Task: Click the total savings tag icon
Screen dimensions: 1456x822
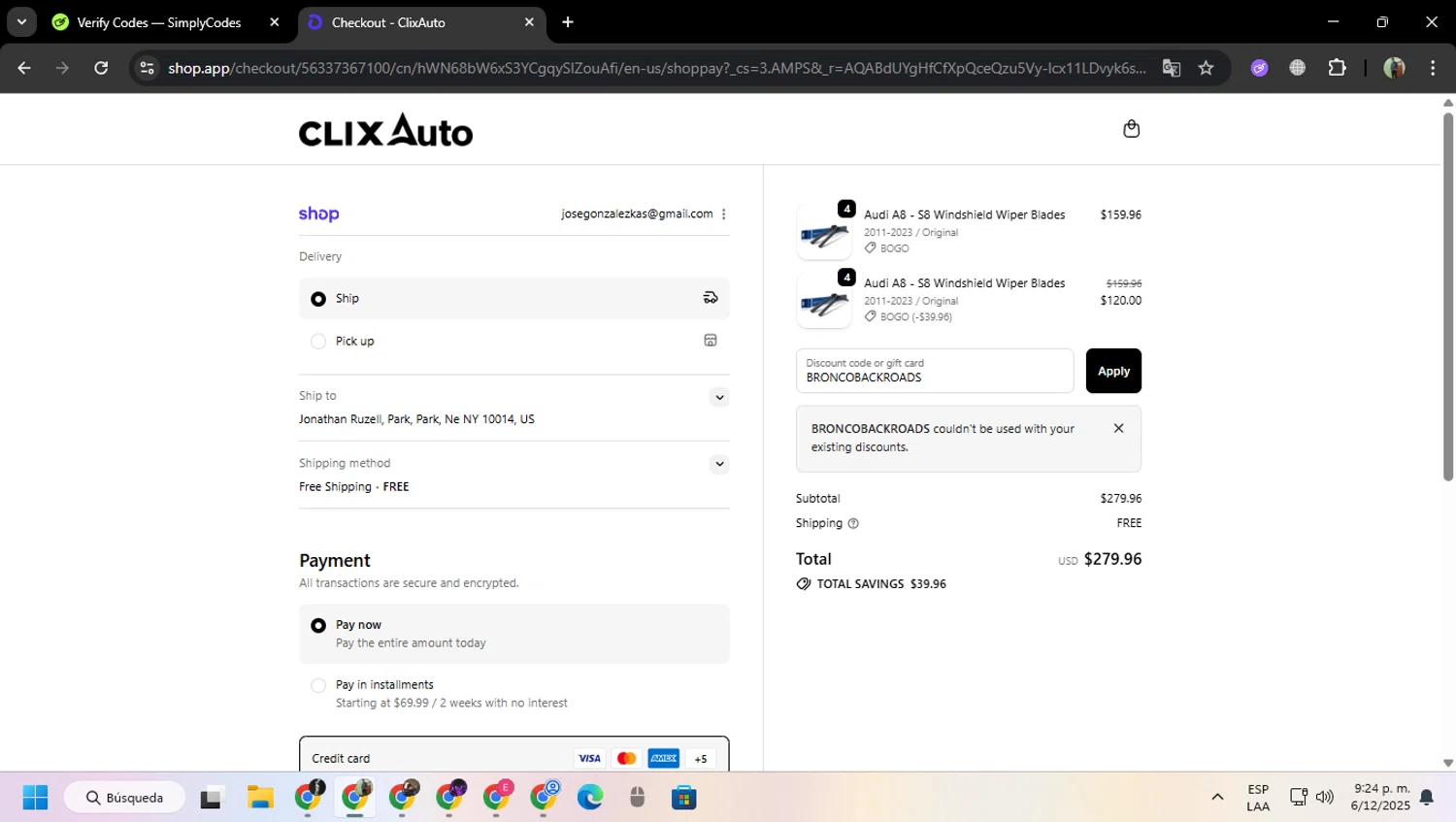Action: 804,584
